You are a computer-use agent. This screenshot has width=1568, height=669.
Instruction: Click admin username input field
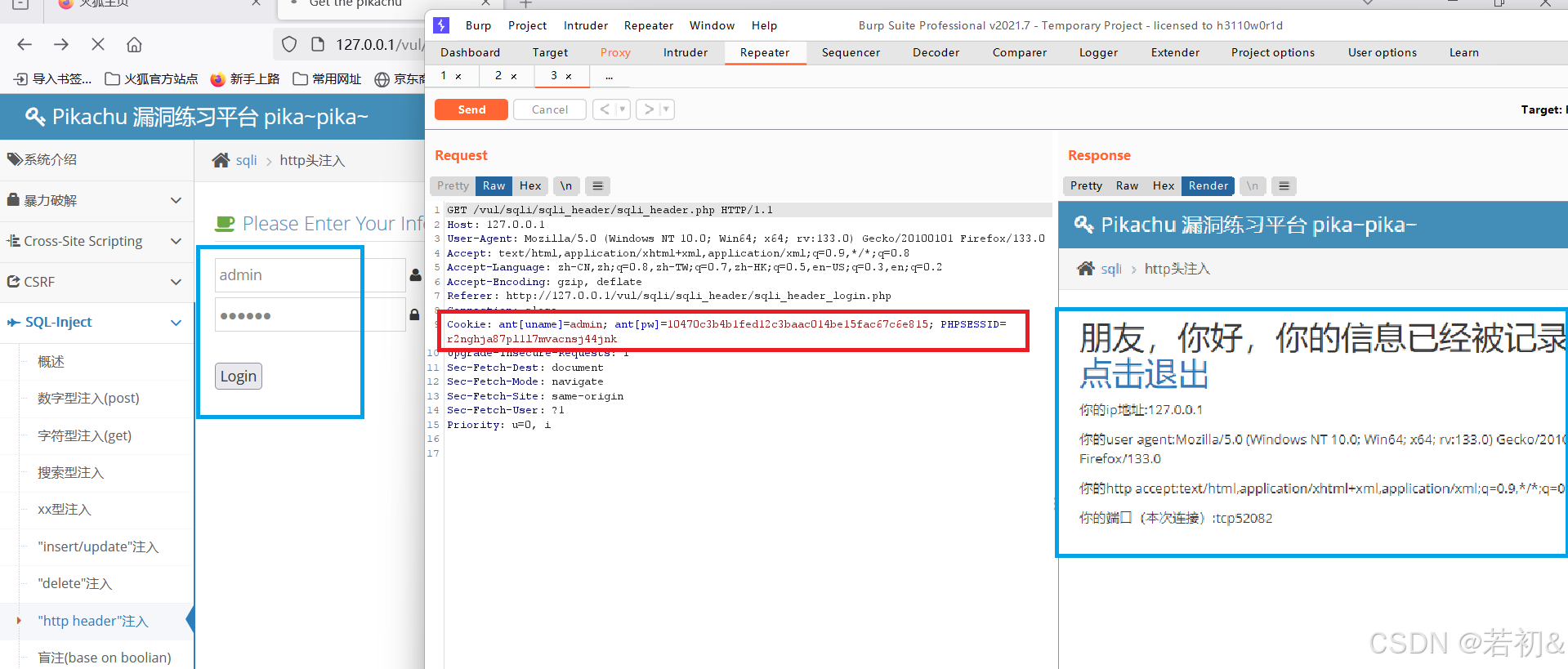pyautogui.click(x=310, y=275)
